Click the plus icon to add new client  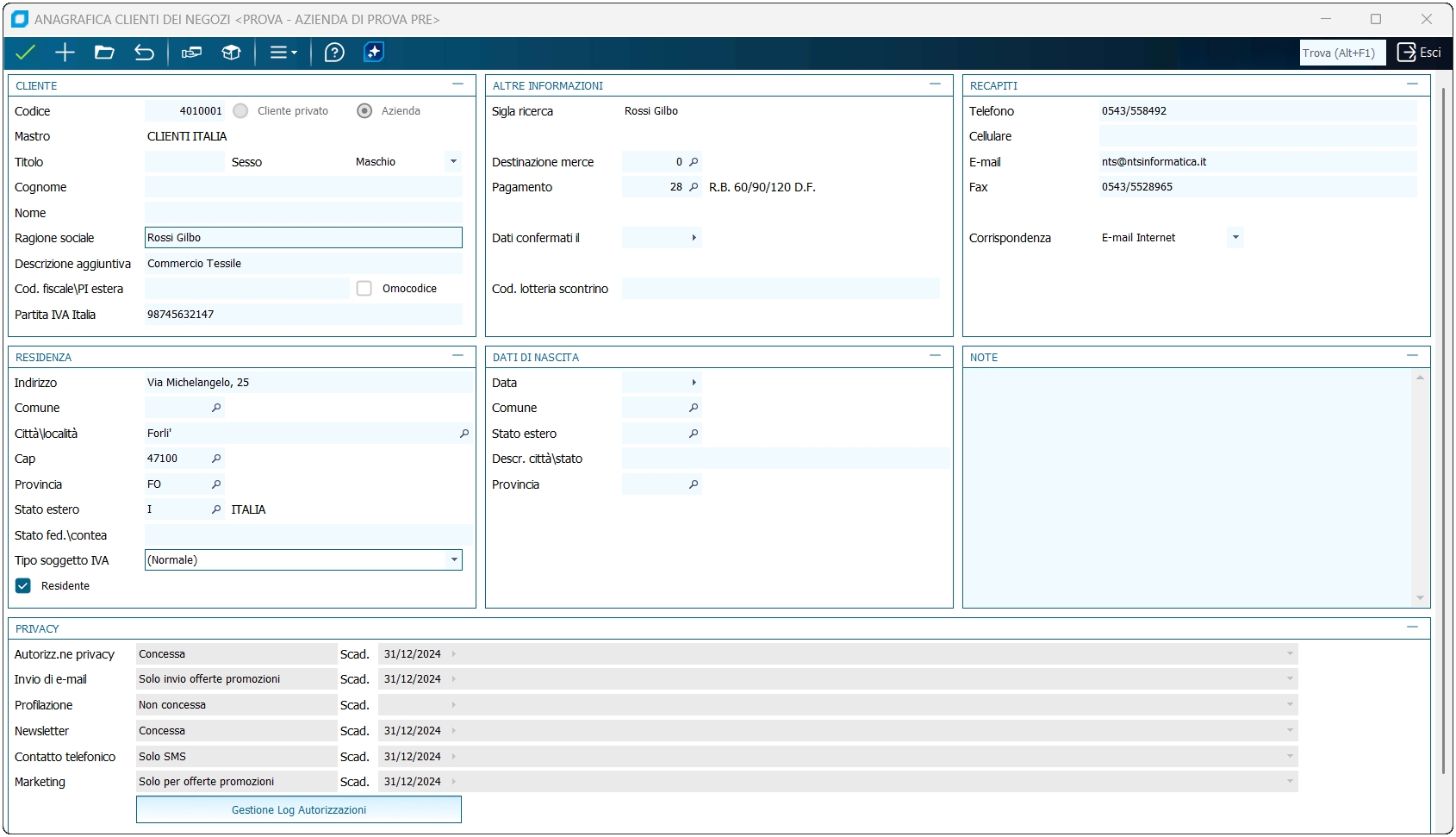point(65,53)
